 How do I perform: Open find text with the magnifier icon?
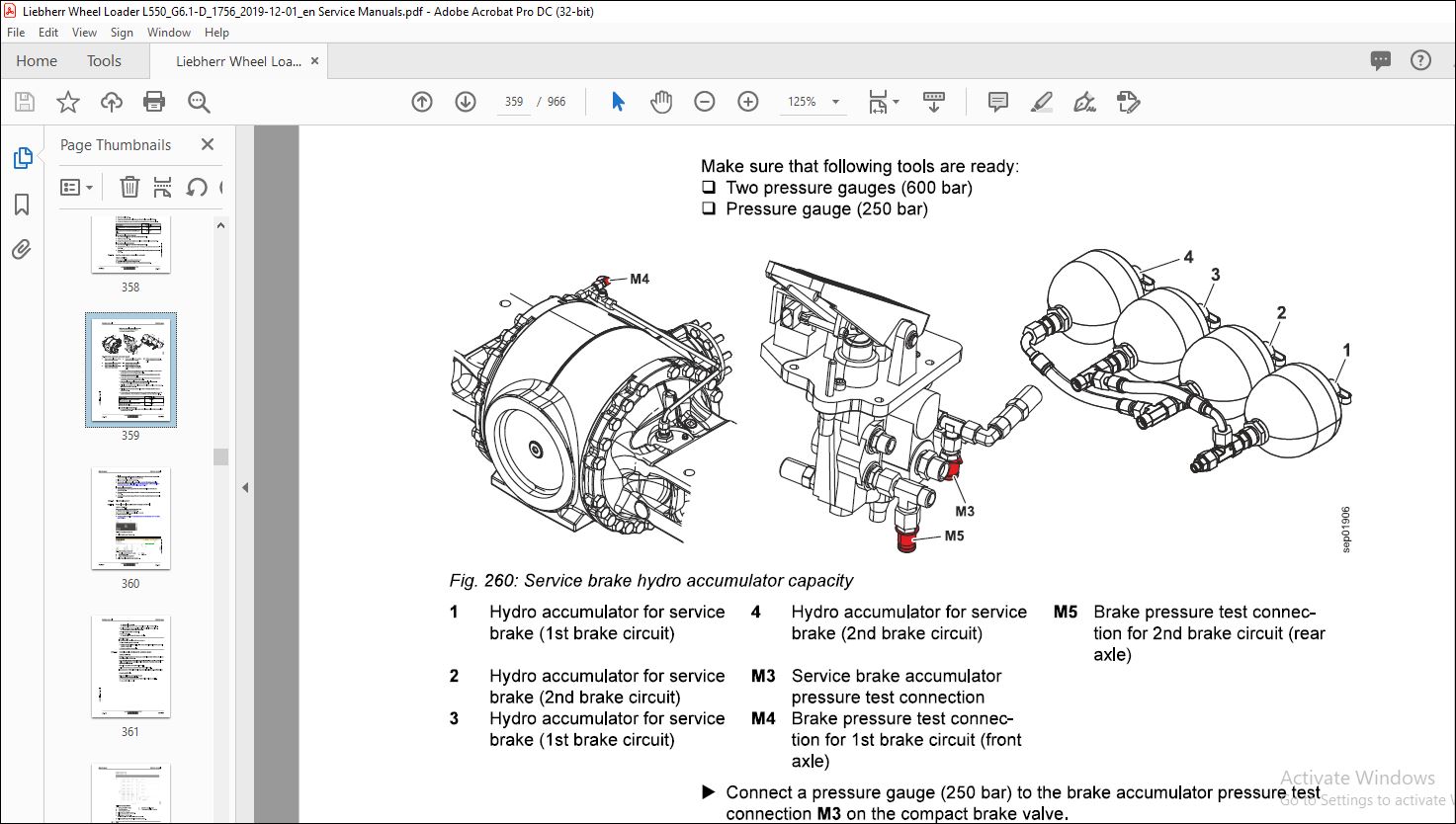[x=199, y=102]
